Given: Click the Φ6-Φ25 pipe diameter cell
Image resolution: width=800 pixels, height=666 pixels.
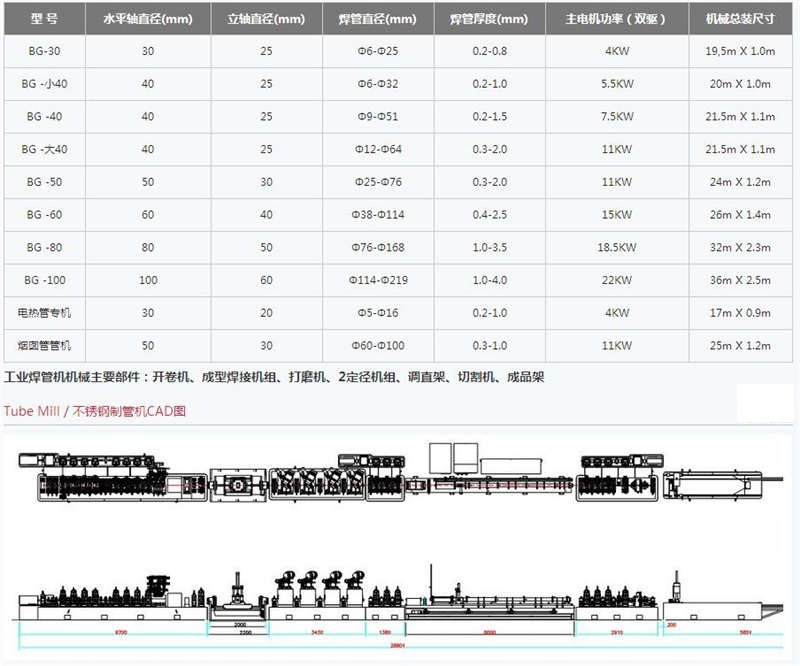Looking at the screenshot, I should (378, 51).
